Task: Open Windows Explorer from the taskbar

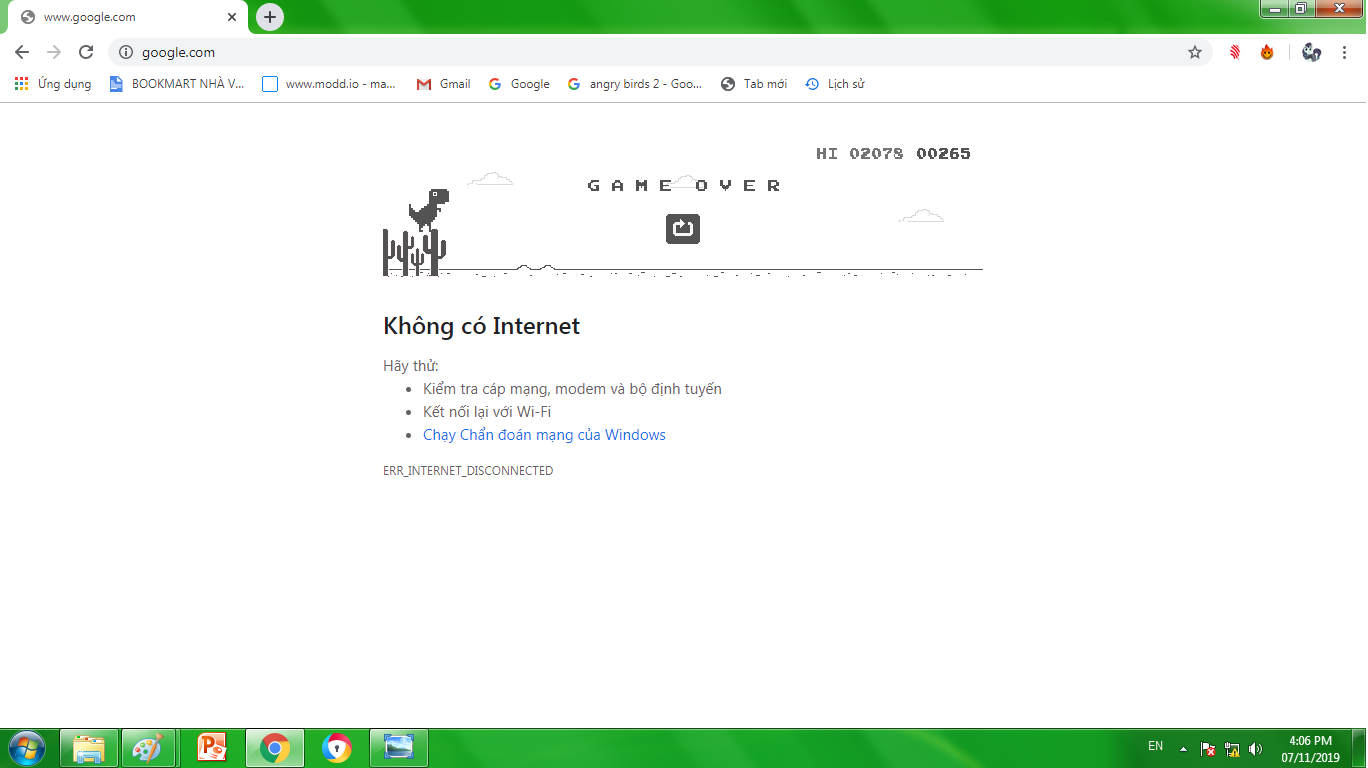Action: coord(89,748)
